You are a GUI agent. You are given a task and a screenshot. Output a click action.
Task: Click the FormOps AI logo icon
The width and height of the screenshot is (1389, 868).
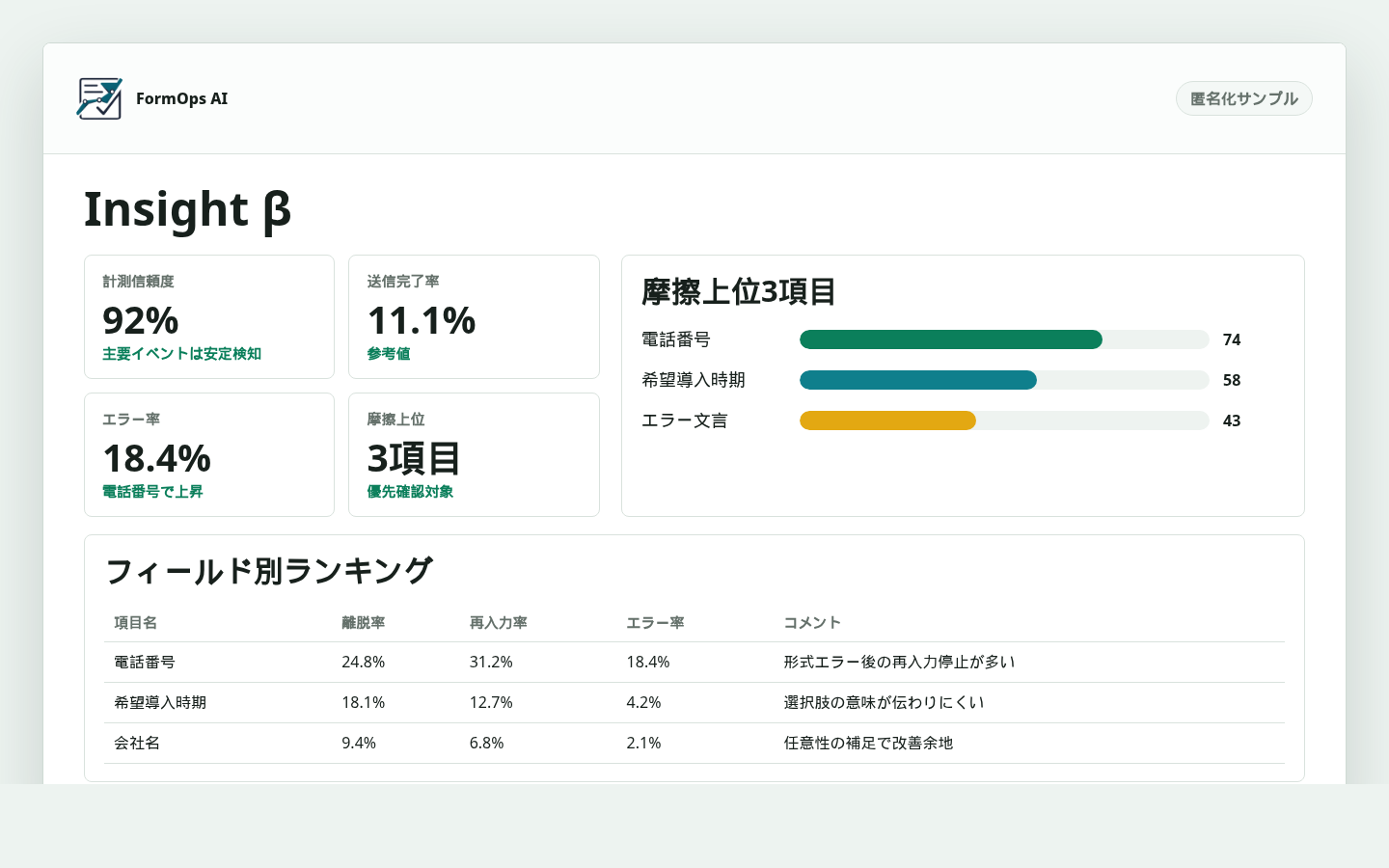click(x=99, y=97)
